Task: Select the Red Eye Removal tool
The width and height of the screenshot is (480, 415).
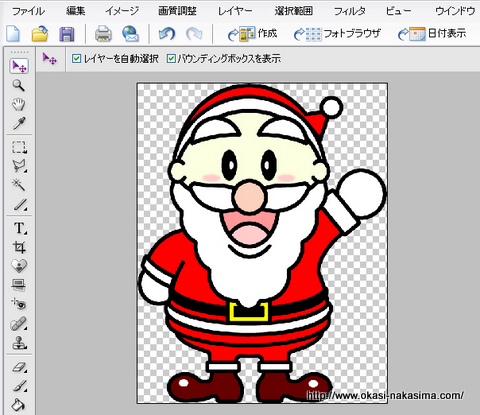Action: point(19,303)
